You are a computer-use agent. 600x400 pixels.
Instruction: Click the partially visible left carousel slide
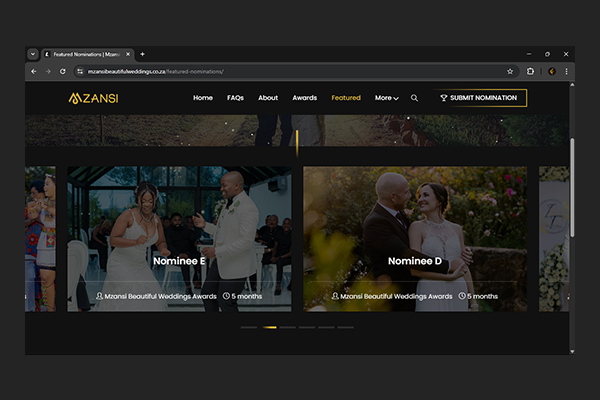tap(40, 239)
